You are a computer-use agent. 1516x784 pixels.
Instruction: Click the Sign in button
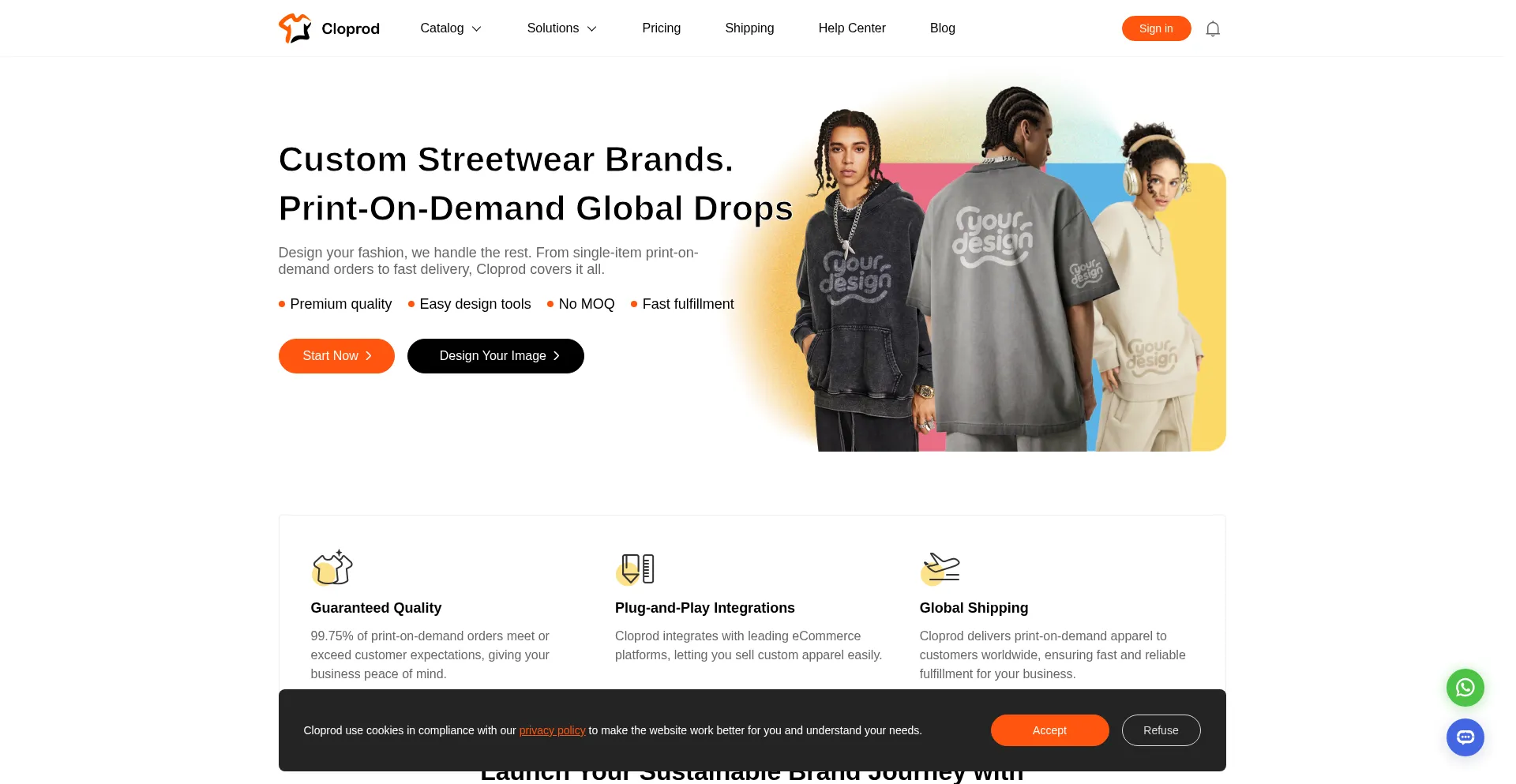pos(1156,28)
